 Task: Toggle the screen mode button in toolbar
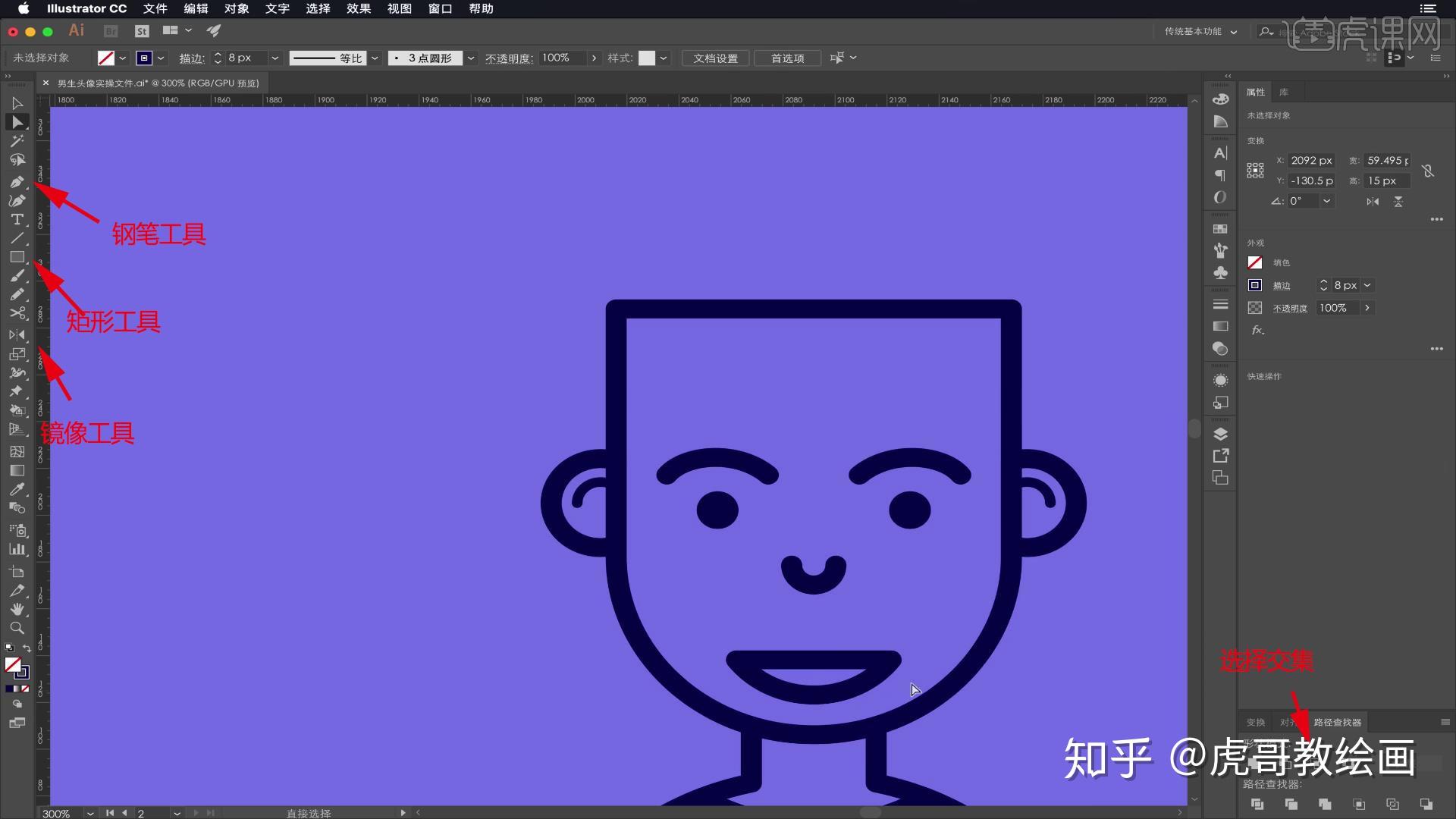(x=17, y=723)
